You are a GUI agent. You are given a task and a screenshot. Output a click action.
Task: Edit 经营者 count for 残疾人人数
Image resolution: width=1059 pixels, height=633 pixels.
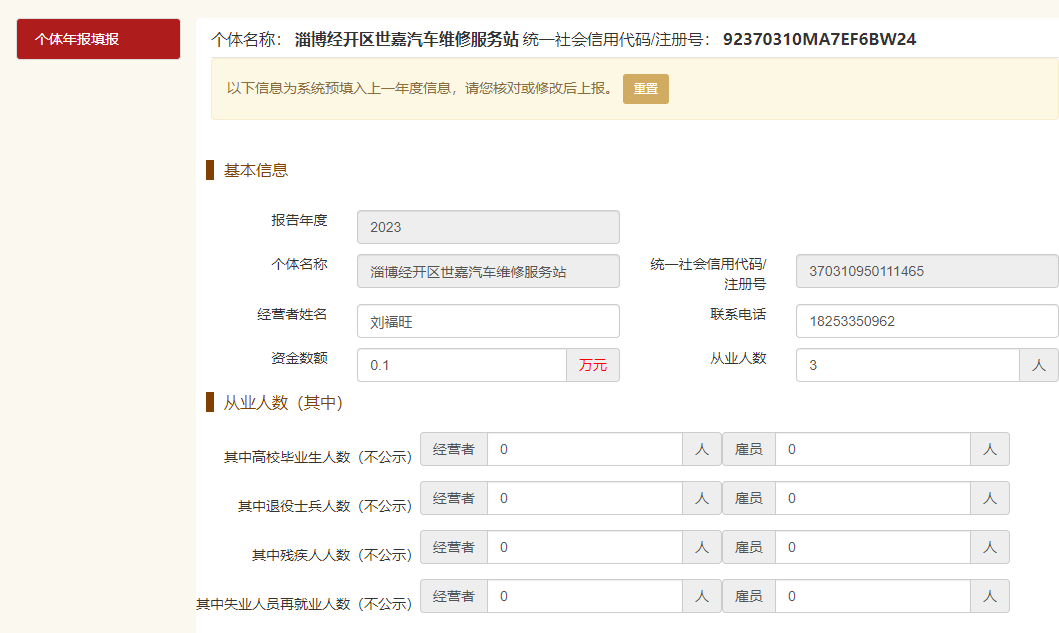click(x=585, y=547)
